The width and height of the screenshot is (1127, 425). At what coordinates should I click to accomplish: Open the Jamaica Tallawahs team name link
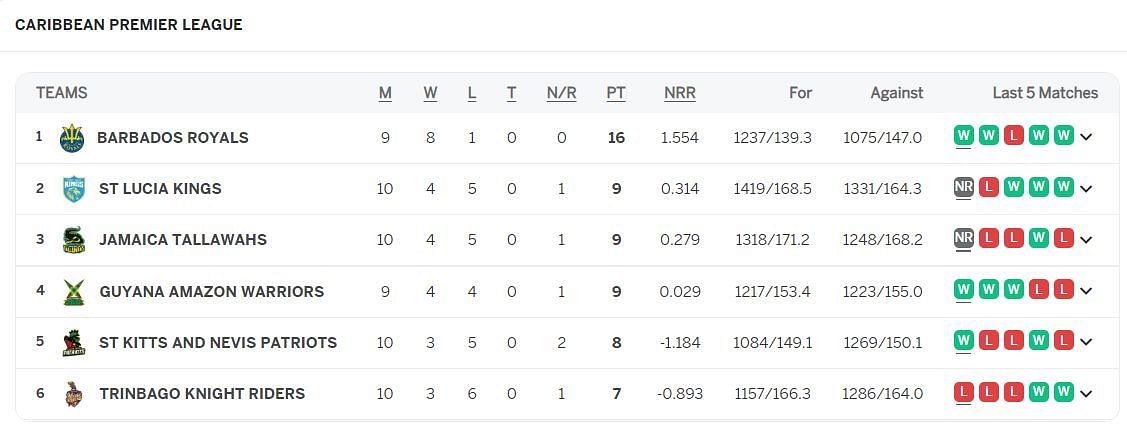[x=183, y=239]
